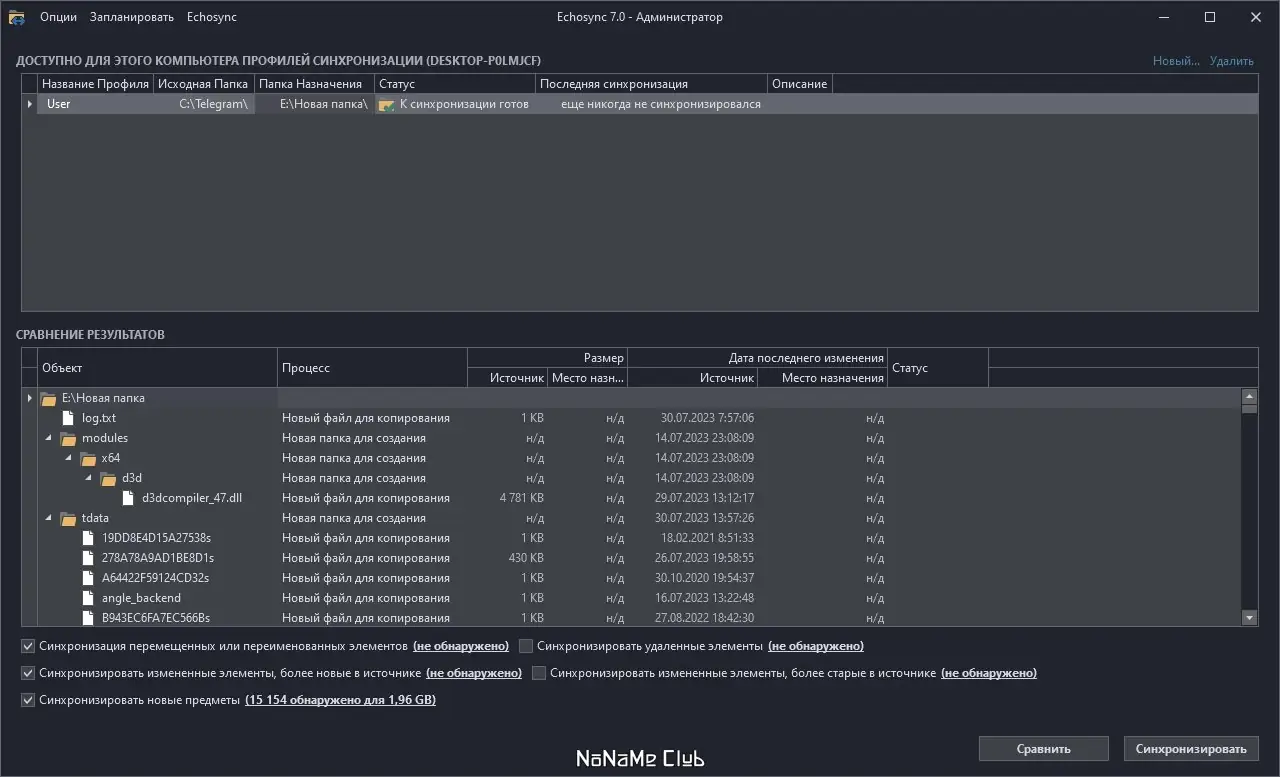This screenshot has width=1280, height=777.
Task: Select the angle_backend file name
Action: click(x=142, y=598)
